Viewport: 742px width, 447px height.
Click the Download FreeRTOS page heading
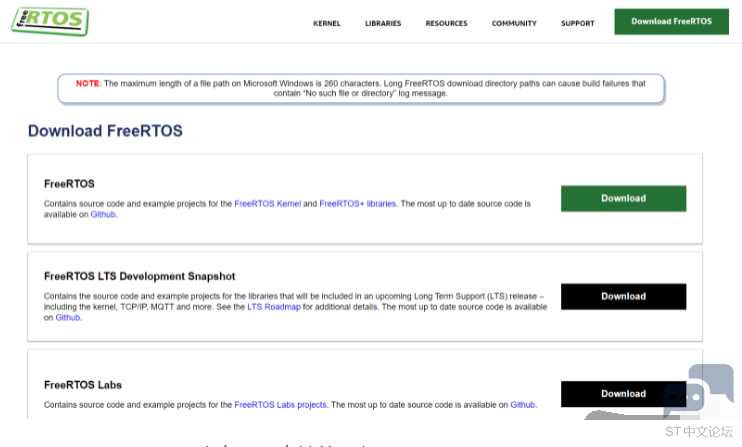coord(105,131)
